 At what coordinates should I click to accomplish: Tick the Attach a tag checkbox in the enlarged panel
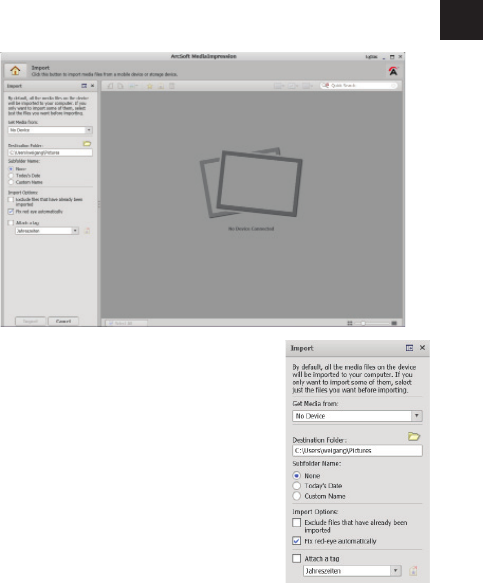point(296,558)
